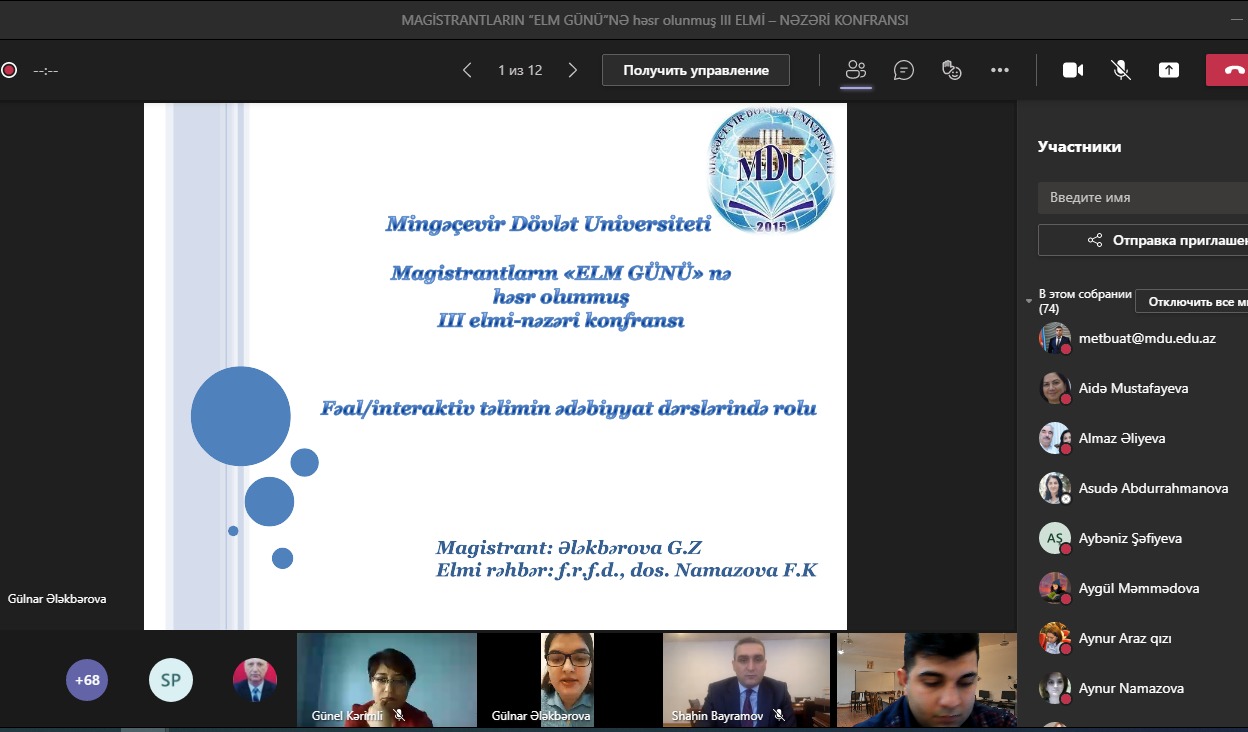Click the red recording indicator

pos(9,70)
